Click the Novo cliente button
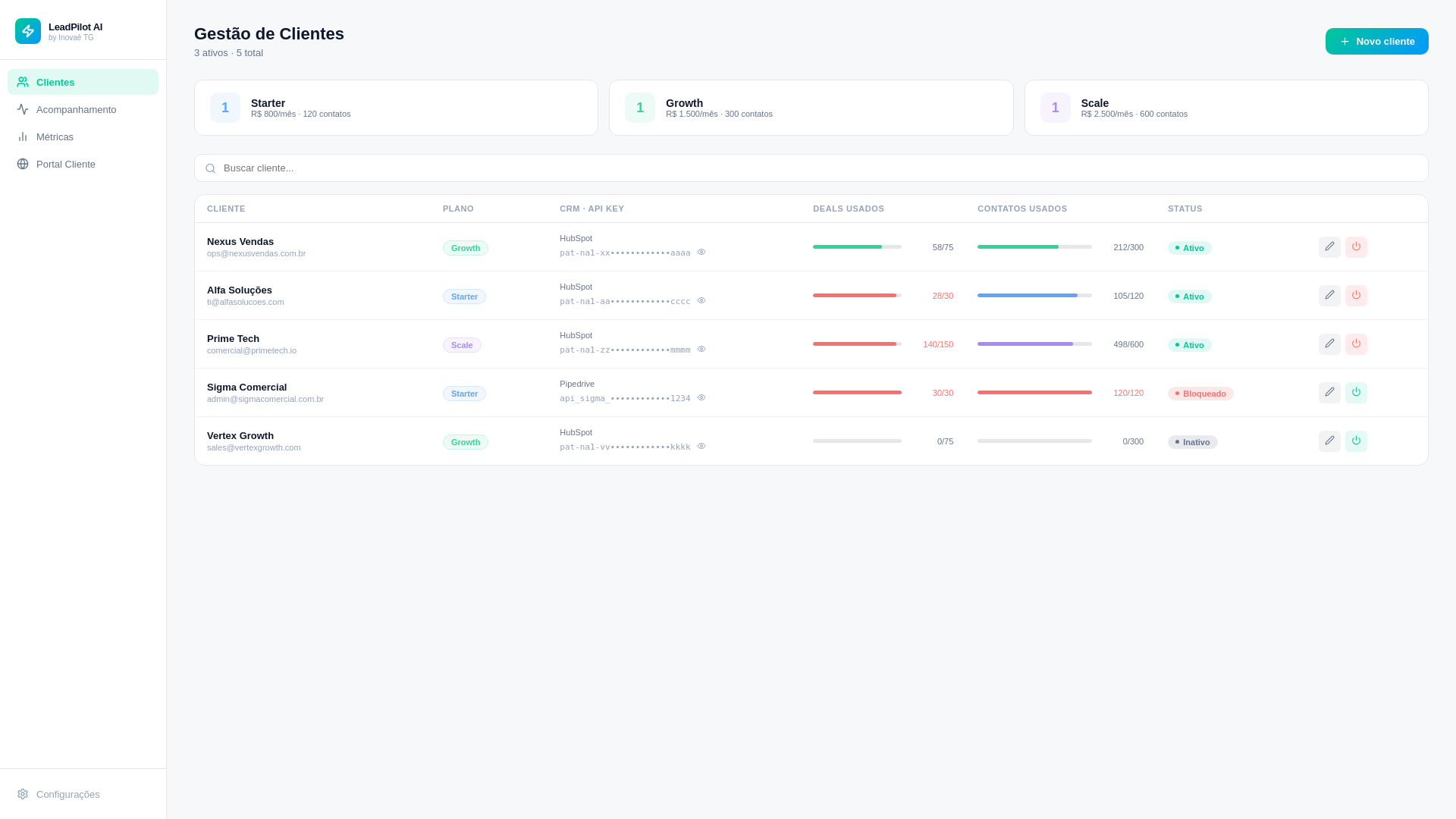The image size is (1456, 819). (1376, 41)
